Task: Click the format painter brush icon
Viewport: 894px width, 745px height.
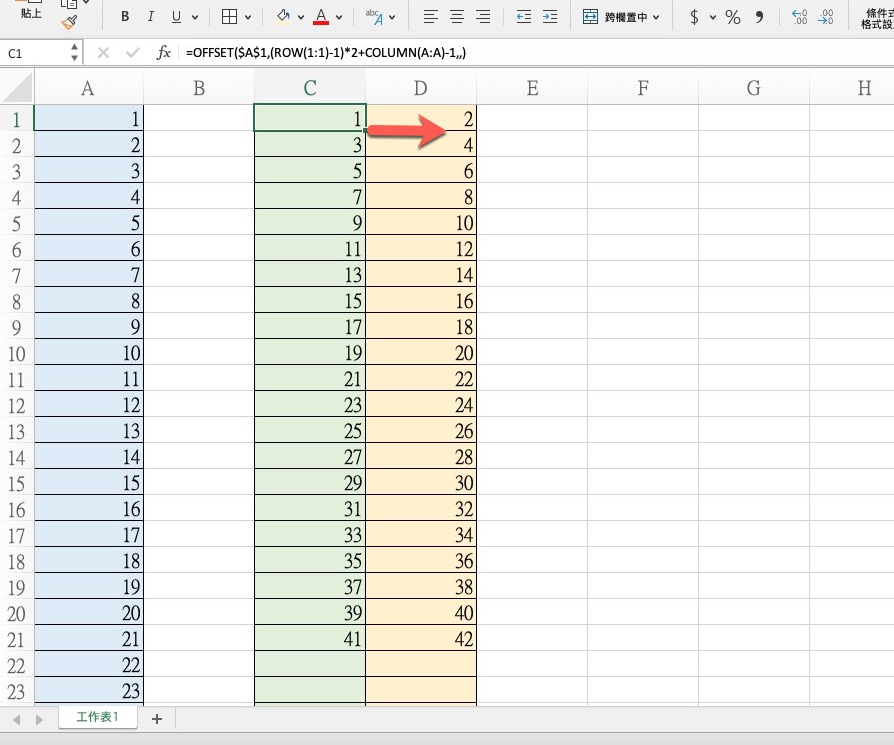Action: pos(68,22)
